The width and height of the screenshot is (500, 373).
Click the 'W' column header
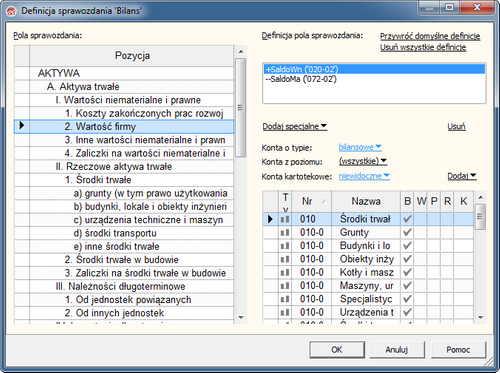[421, 201]
